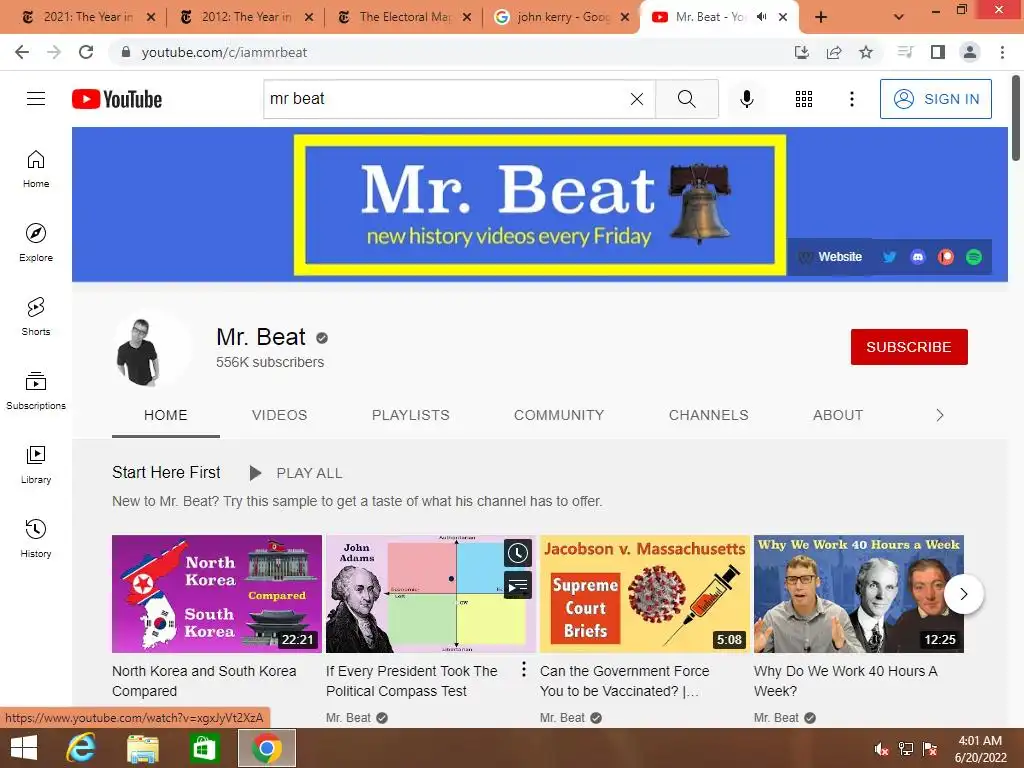Viewport: 1024px width, 768px height.
Task: Go to the YouTube logo home link
Action: [117, 99]
